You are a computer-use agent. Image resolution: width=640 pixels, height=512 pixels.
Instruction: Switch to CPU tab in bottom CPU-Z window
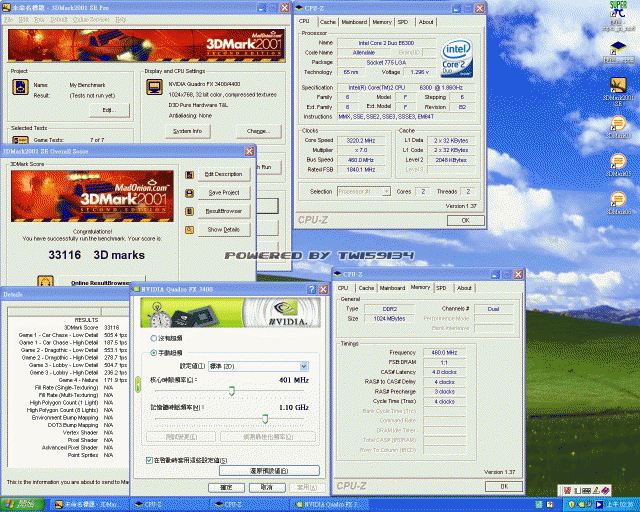(343, 288)
